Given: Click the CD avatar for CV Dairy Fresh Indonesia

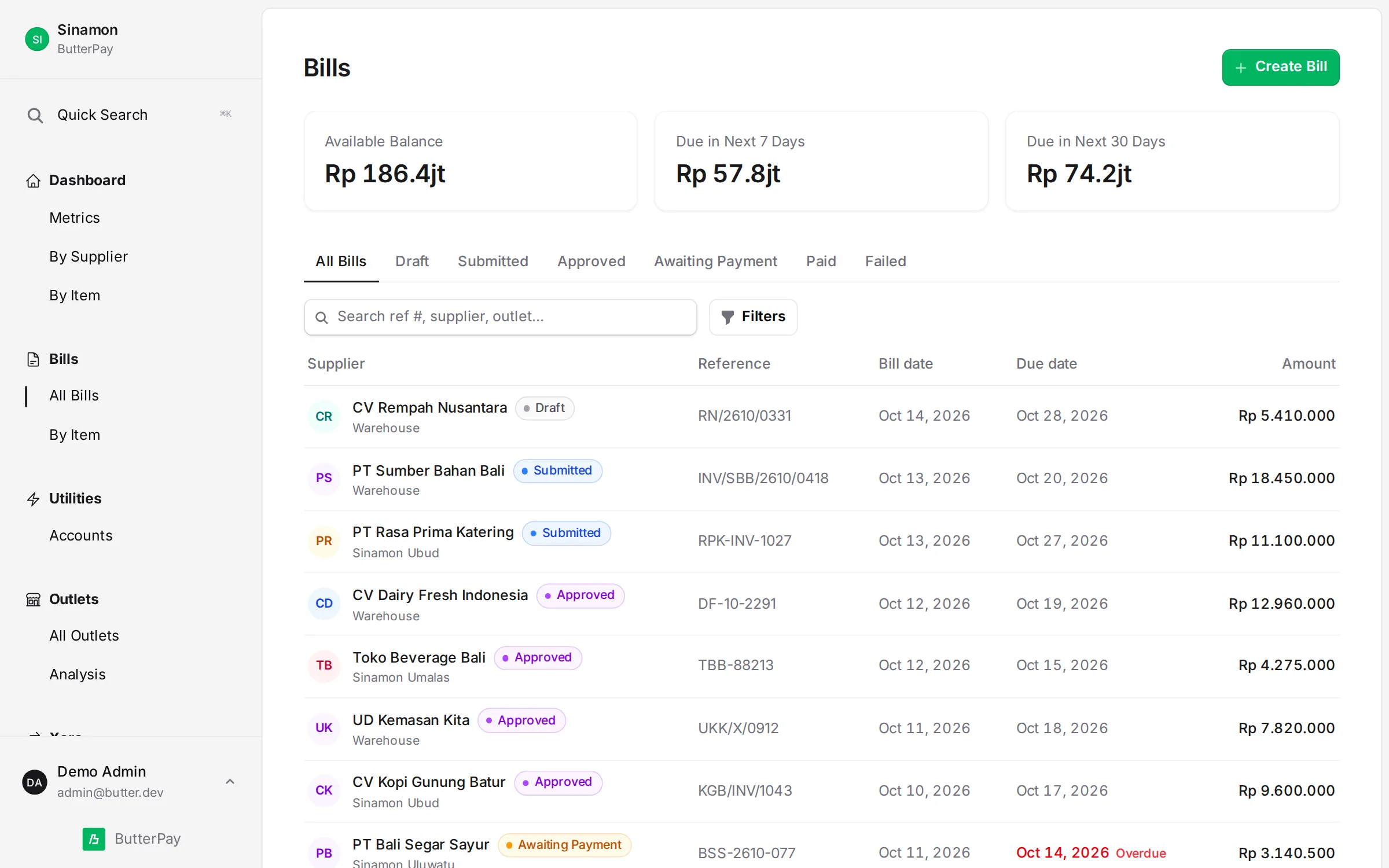Looking at the screenshot, I should point(324,604).
